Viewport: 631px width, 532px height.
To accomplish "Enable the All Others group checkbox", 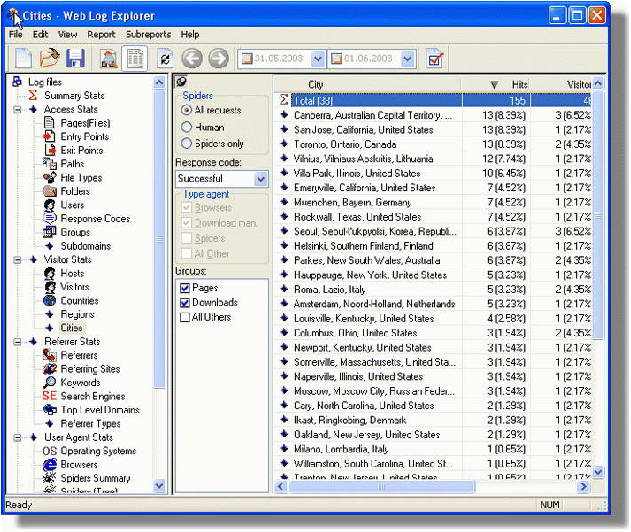I will (185, 318).
